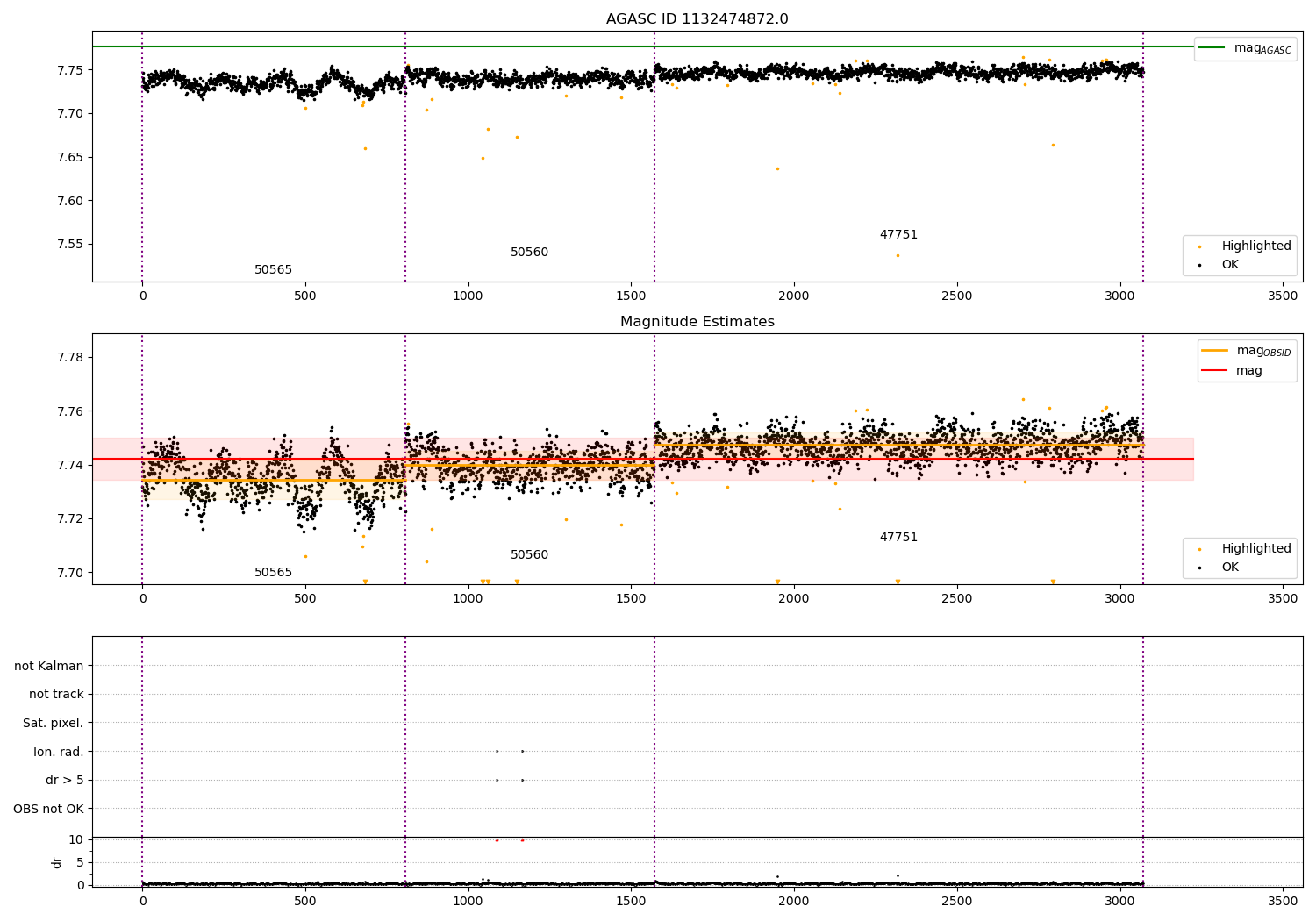This screenshot has height=921, width=1316.
Task: Click the 3500 x-axis tick of the top plot
Action: 1283,296
